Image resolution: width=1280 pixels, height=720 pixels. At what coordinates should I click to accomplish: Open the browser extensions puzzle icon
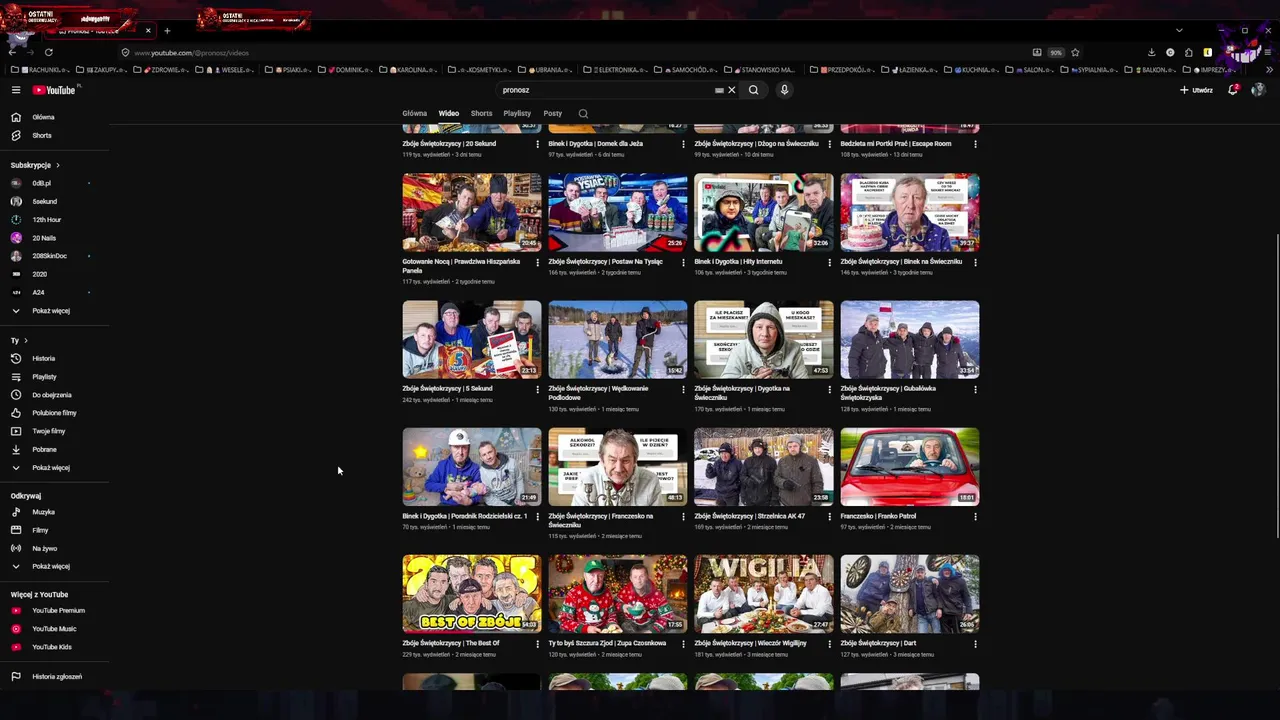1189,52
